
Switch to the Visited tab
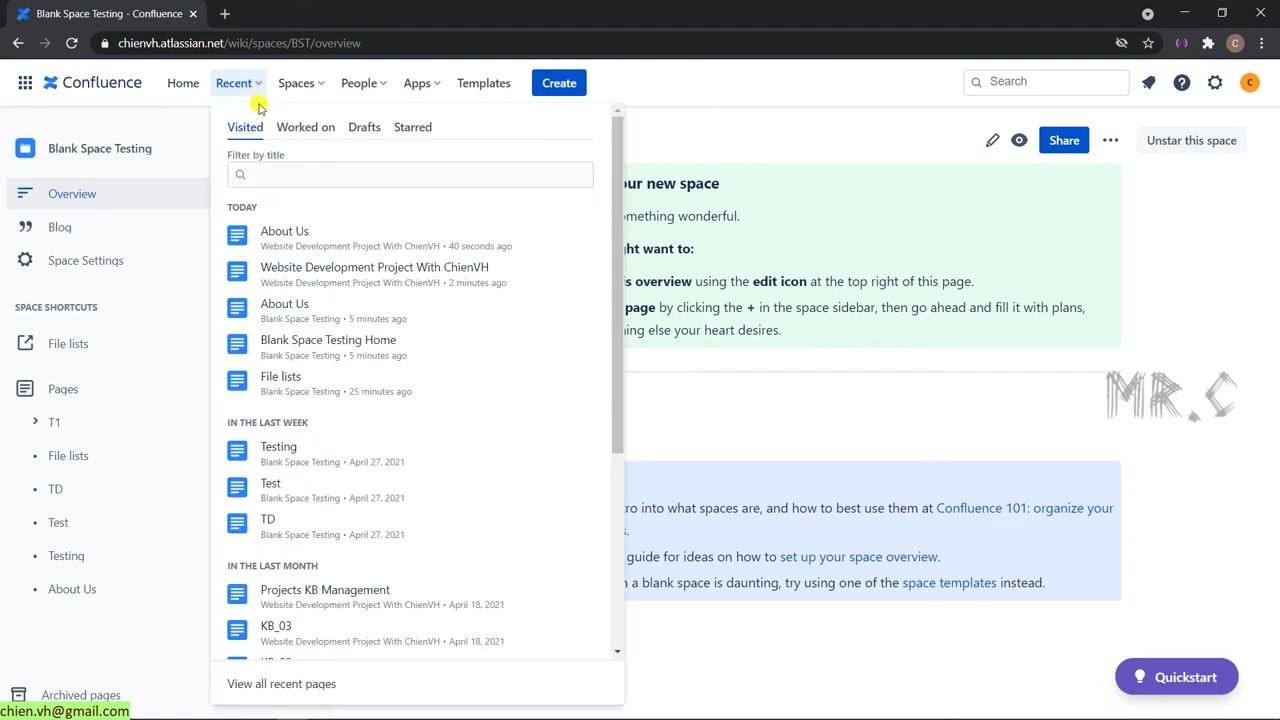tap(245, 127)
